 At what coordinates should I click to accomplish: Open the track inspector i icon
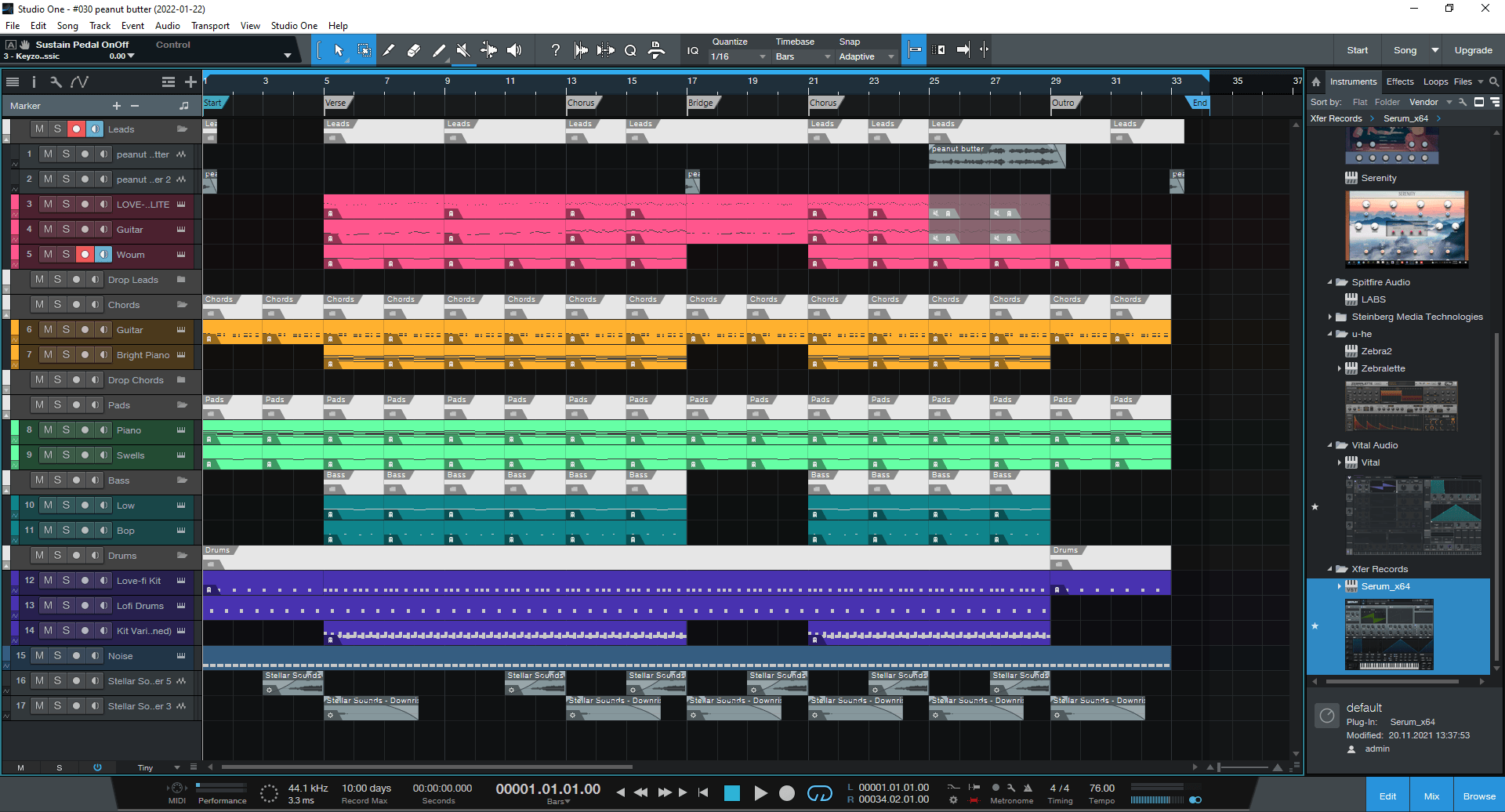click(34, 82)
